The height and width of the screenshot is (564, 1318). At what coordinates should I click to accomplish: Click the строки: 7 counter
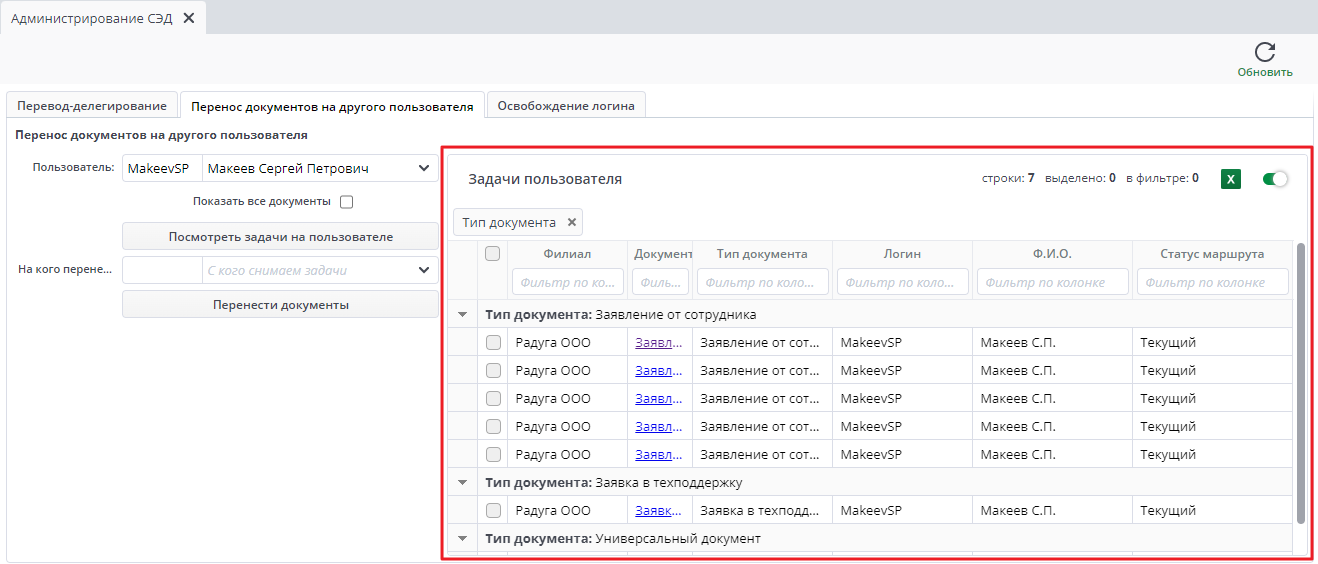tap(1008, 178)
